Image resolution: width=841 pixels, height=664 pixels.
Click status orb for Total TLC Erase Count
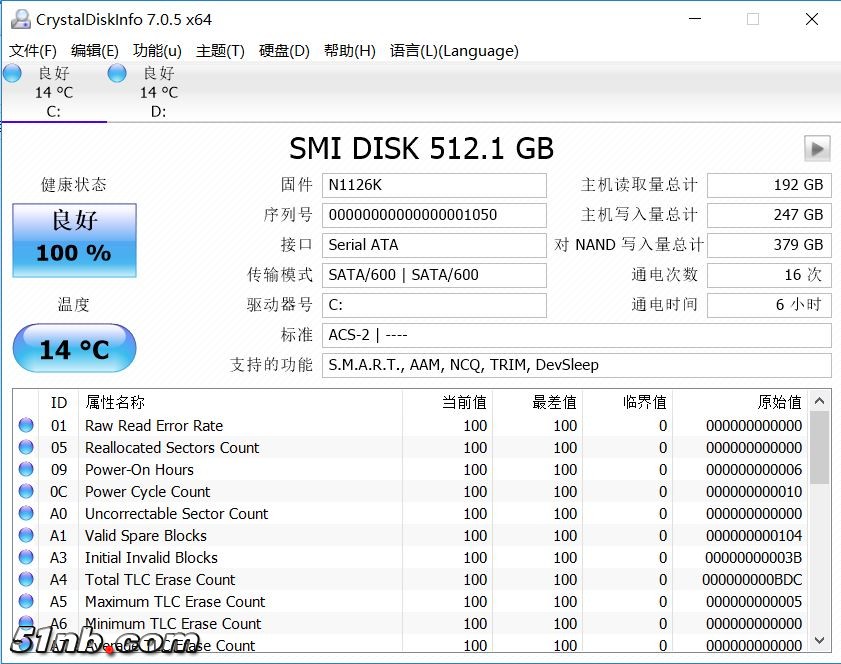click(26, 580)
